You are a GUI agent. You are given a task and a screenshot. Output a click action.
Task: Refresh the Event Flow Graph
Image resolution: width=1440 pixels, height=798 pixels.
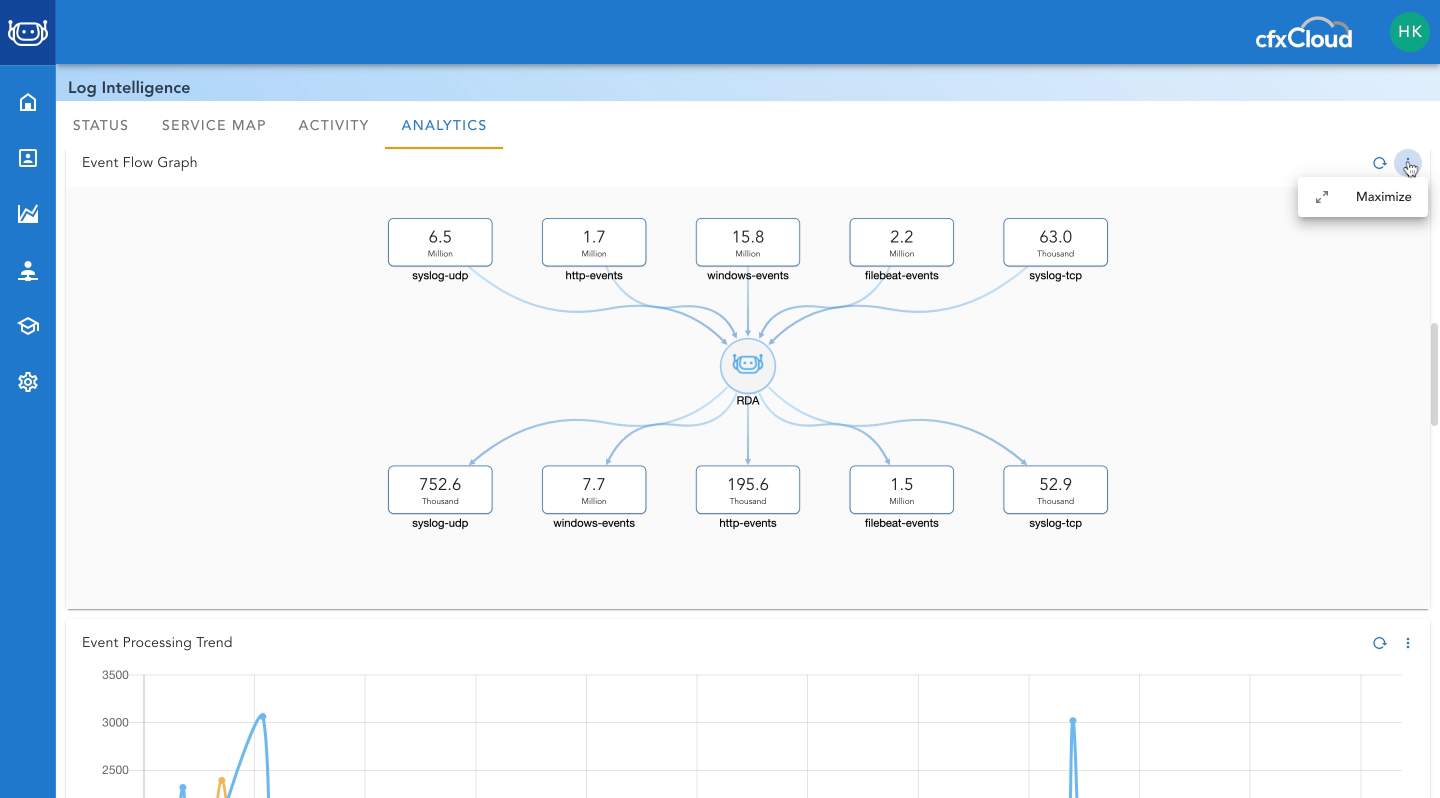point(1379,163)
